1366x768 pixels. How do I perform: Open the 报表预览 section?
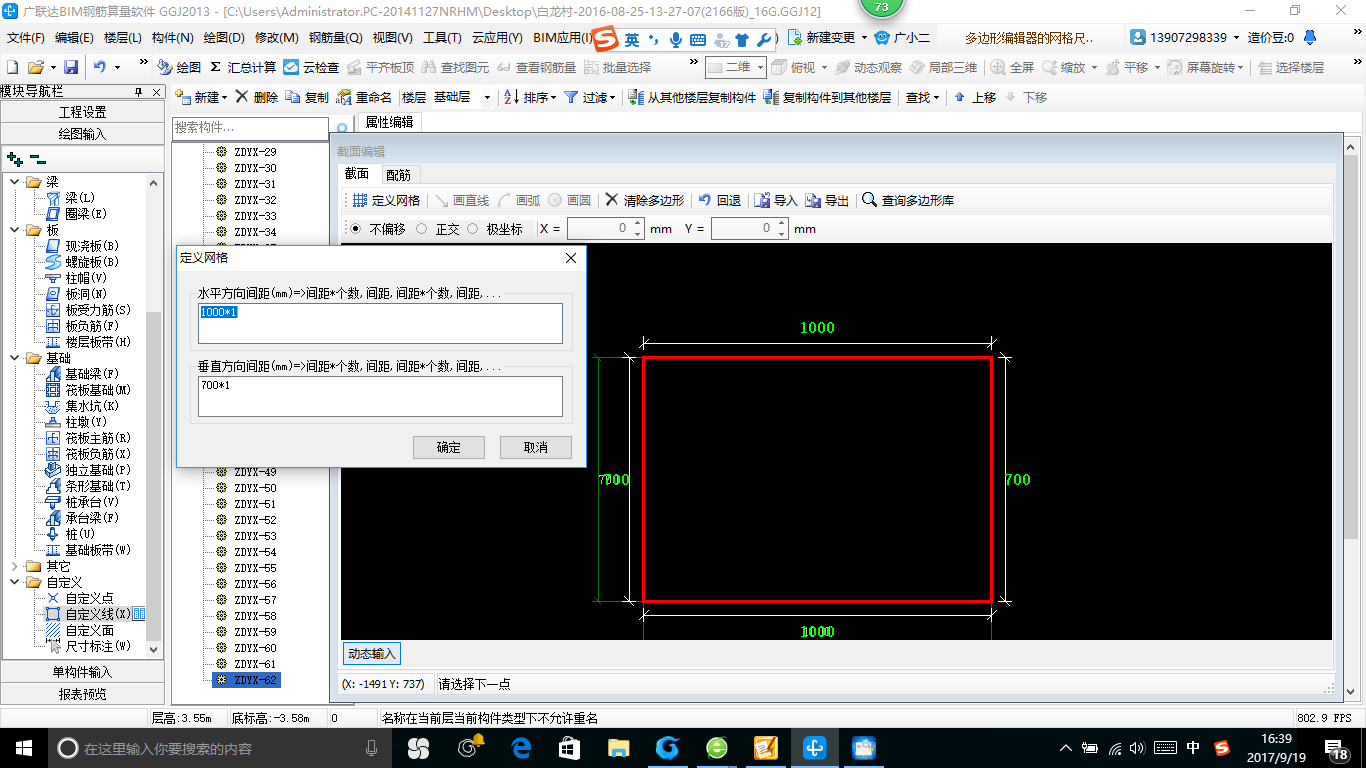[x=82, y=694]
